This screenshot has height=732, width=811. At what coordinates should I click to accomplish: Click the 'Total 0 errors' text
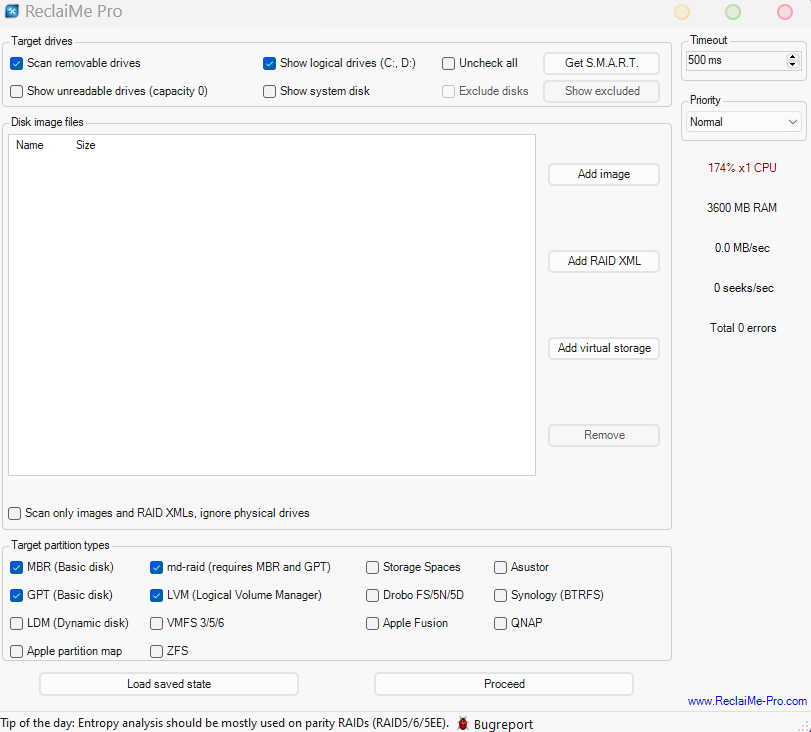point(743,328)
